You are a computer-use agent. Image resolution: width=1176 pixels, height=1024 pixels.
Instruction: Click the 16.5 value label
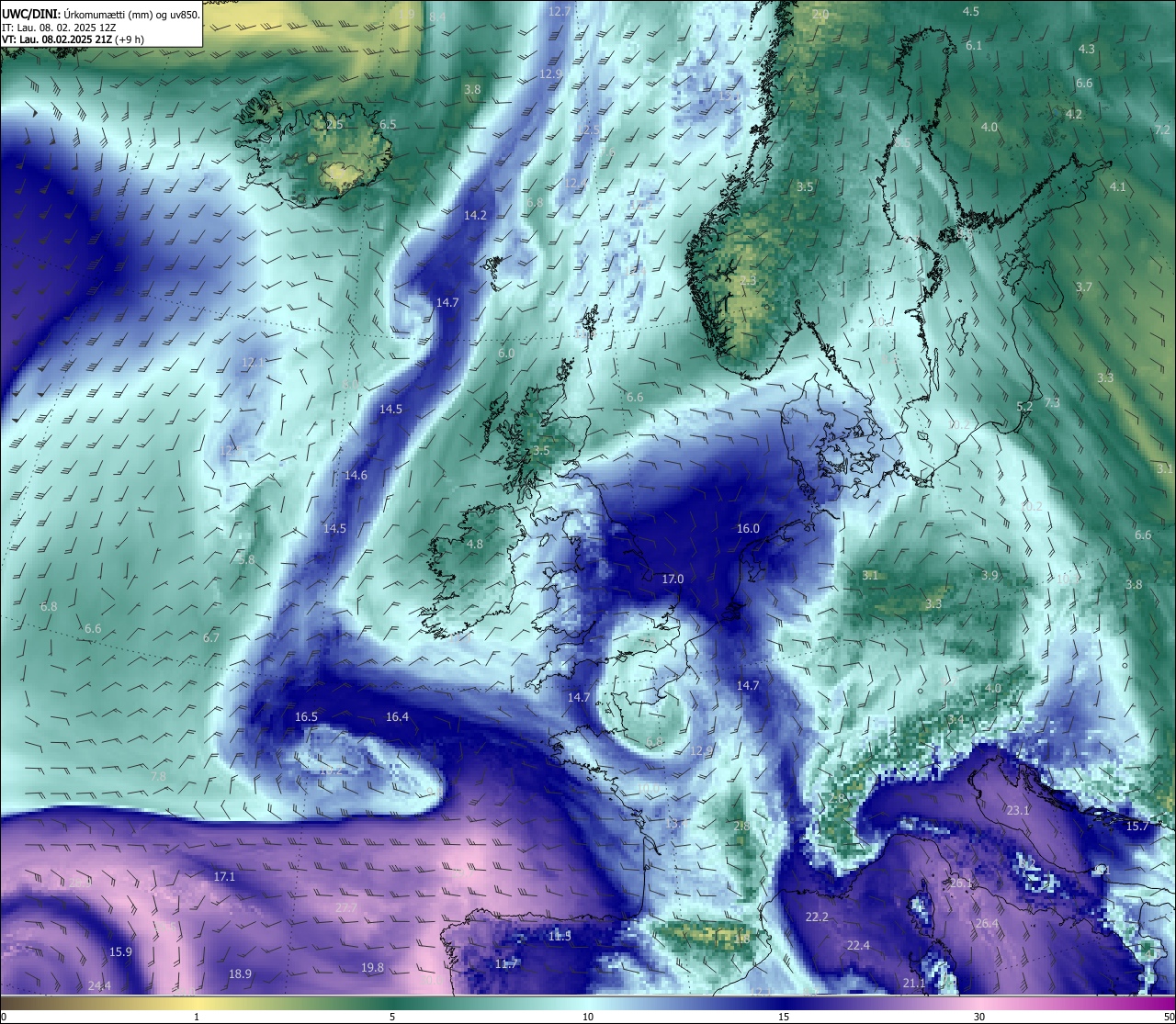coord(306,716)
